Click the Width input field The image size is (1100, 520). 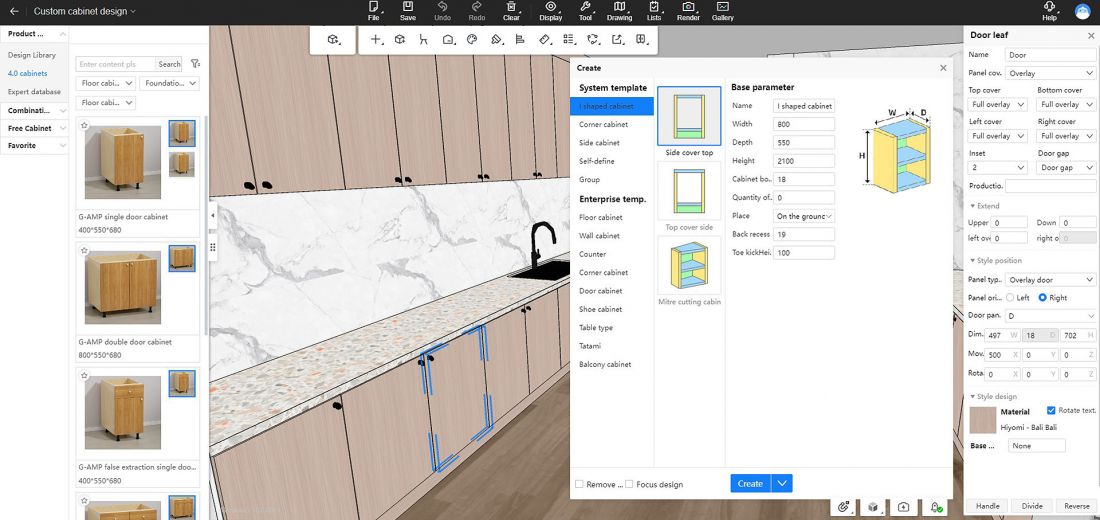(x=804, y=124)
